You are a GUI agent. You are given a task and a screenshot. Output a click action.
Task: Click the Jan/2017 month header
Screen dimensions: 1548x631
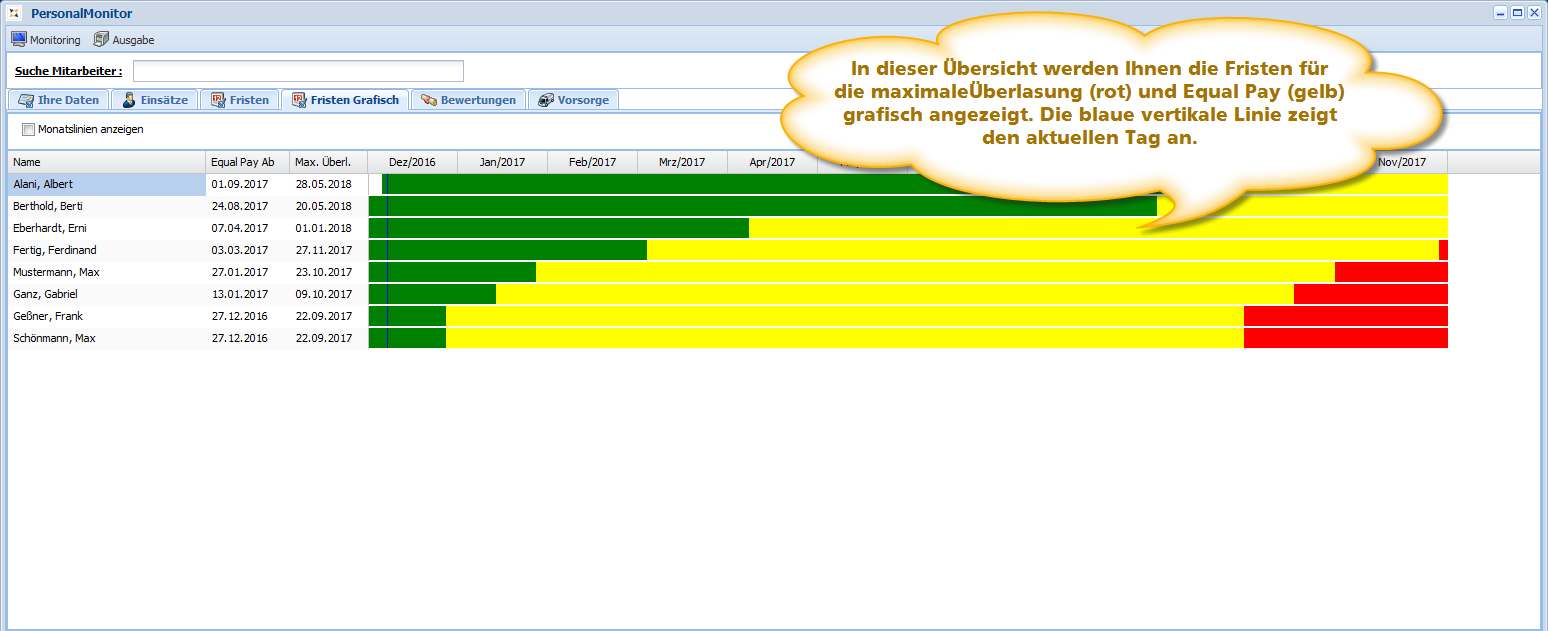(x=502, y=162)
